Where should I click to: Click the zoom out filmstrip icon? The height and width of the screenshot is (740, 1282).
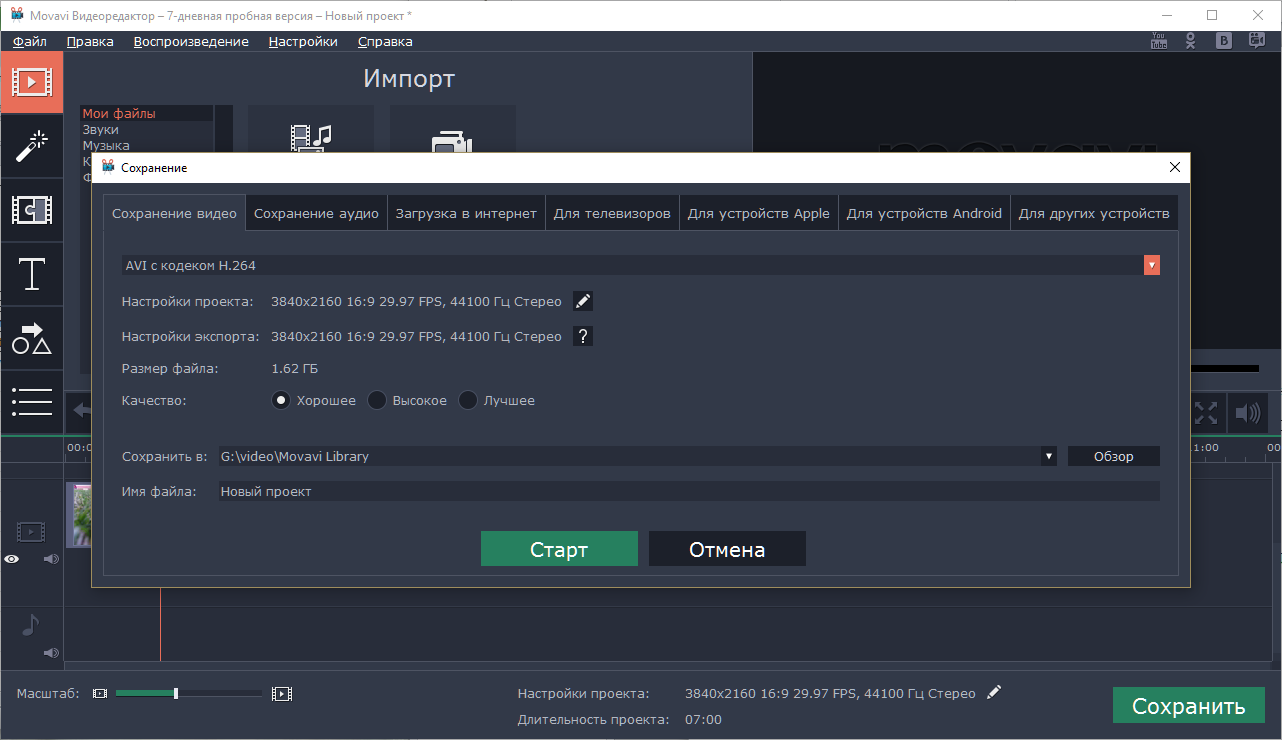point(100,693)
